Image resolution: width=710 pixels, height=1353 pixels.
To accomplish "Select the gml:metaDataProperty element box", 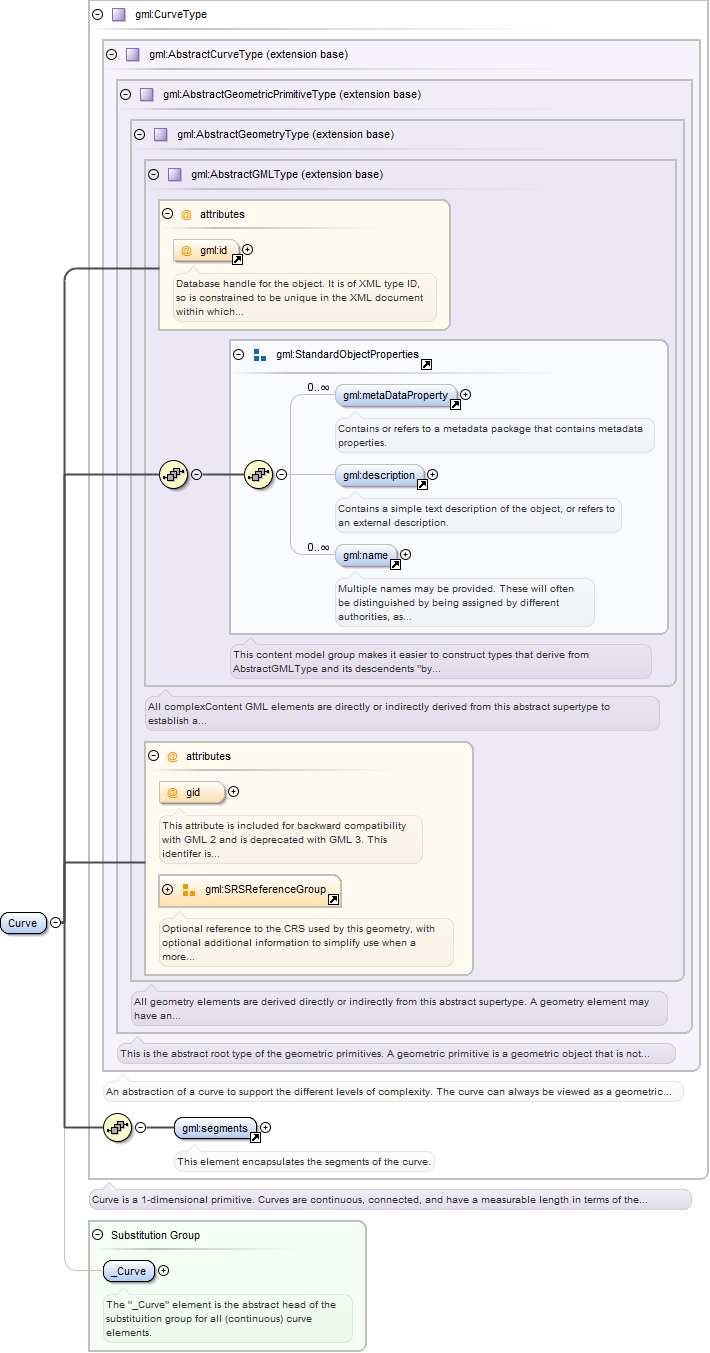I will [396, 395].
